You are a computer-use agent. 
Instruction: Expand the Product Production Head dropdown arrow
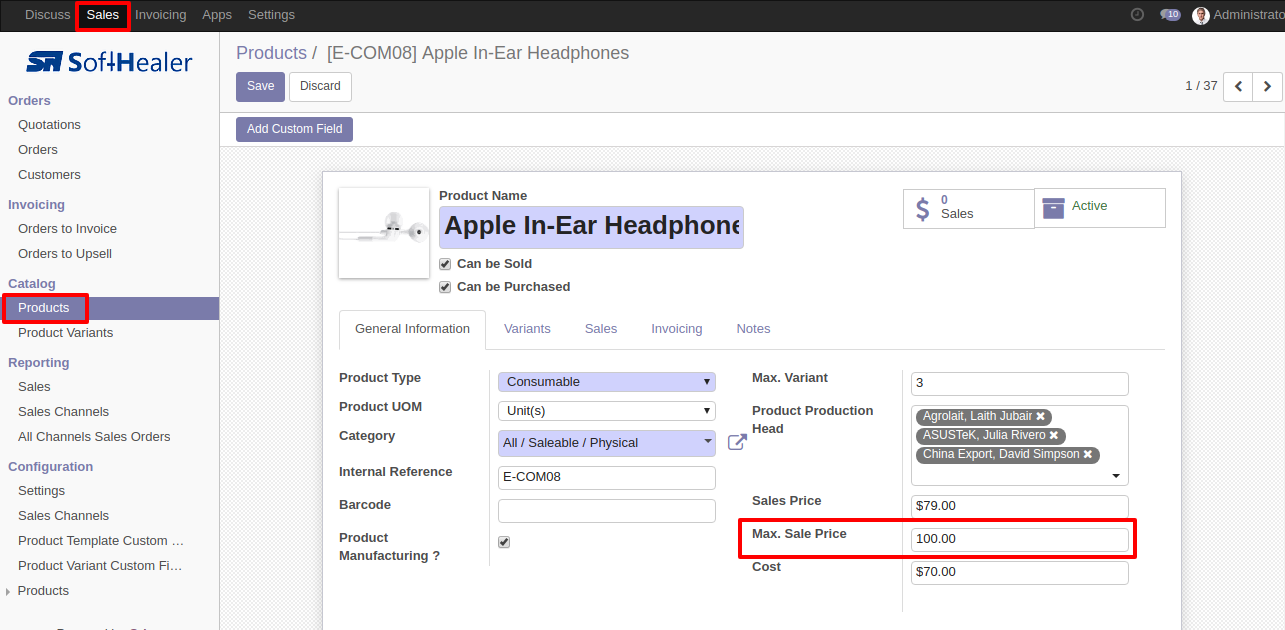point(1116,477)
